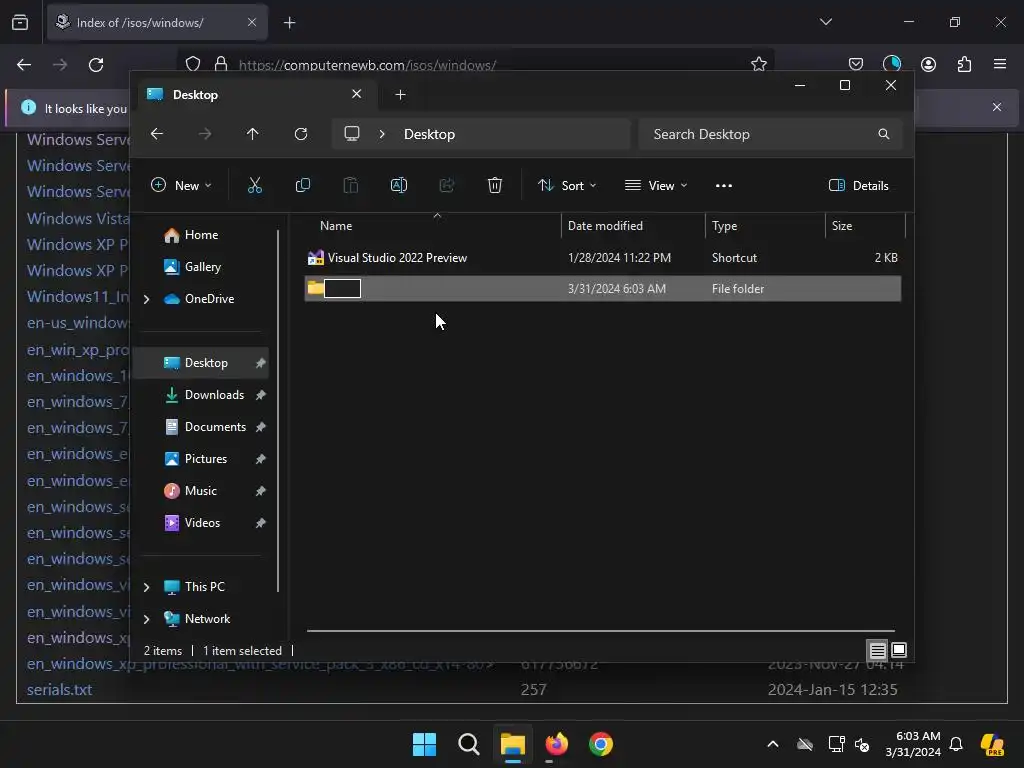Open Windows Vista link in Firefox page

click(x=78, y=218)
